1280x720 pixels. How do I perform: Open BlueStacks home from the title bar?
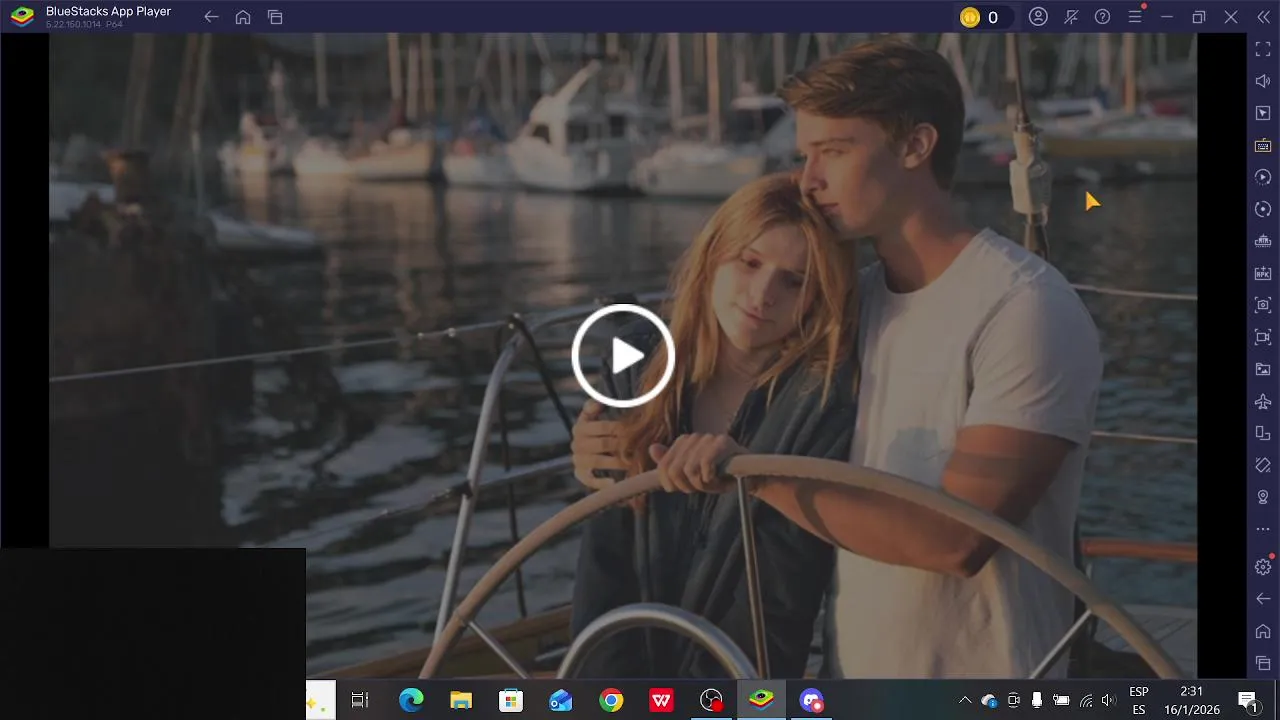pos(243,17)
